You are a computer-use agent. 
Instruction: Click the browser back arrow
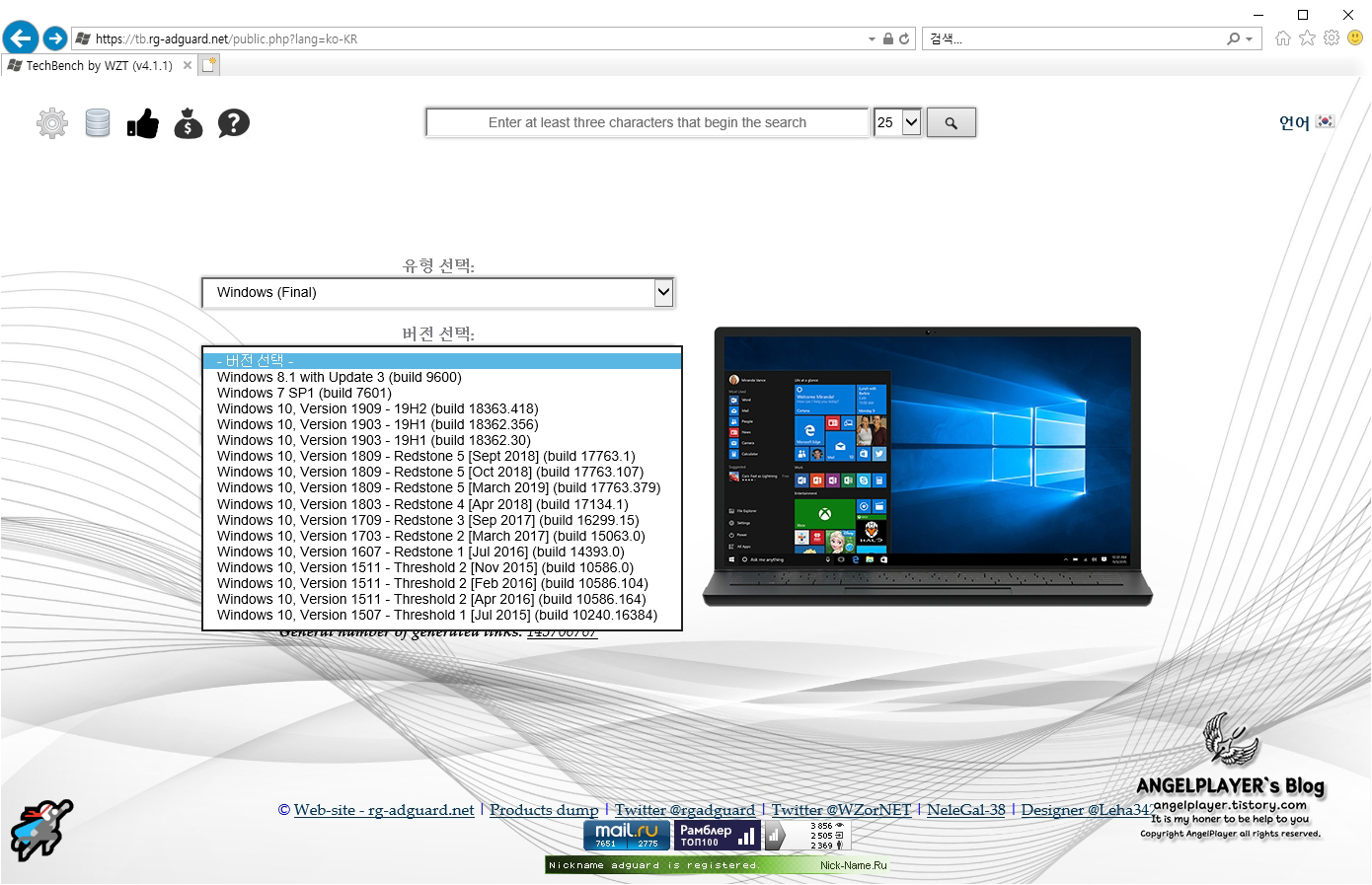(21, 38)
